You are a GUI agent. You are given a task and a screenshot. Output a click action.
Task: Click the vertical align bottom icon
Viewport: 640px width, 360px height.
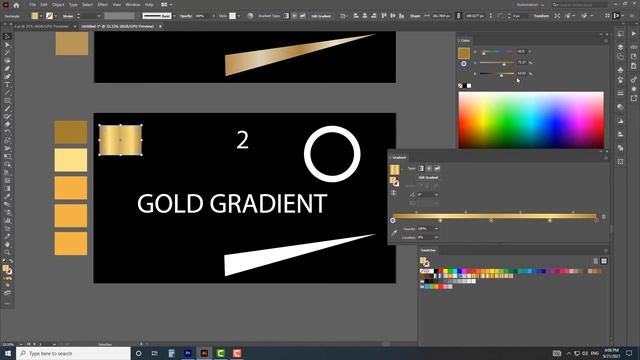[402, 16]
